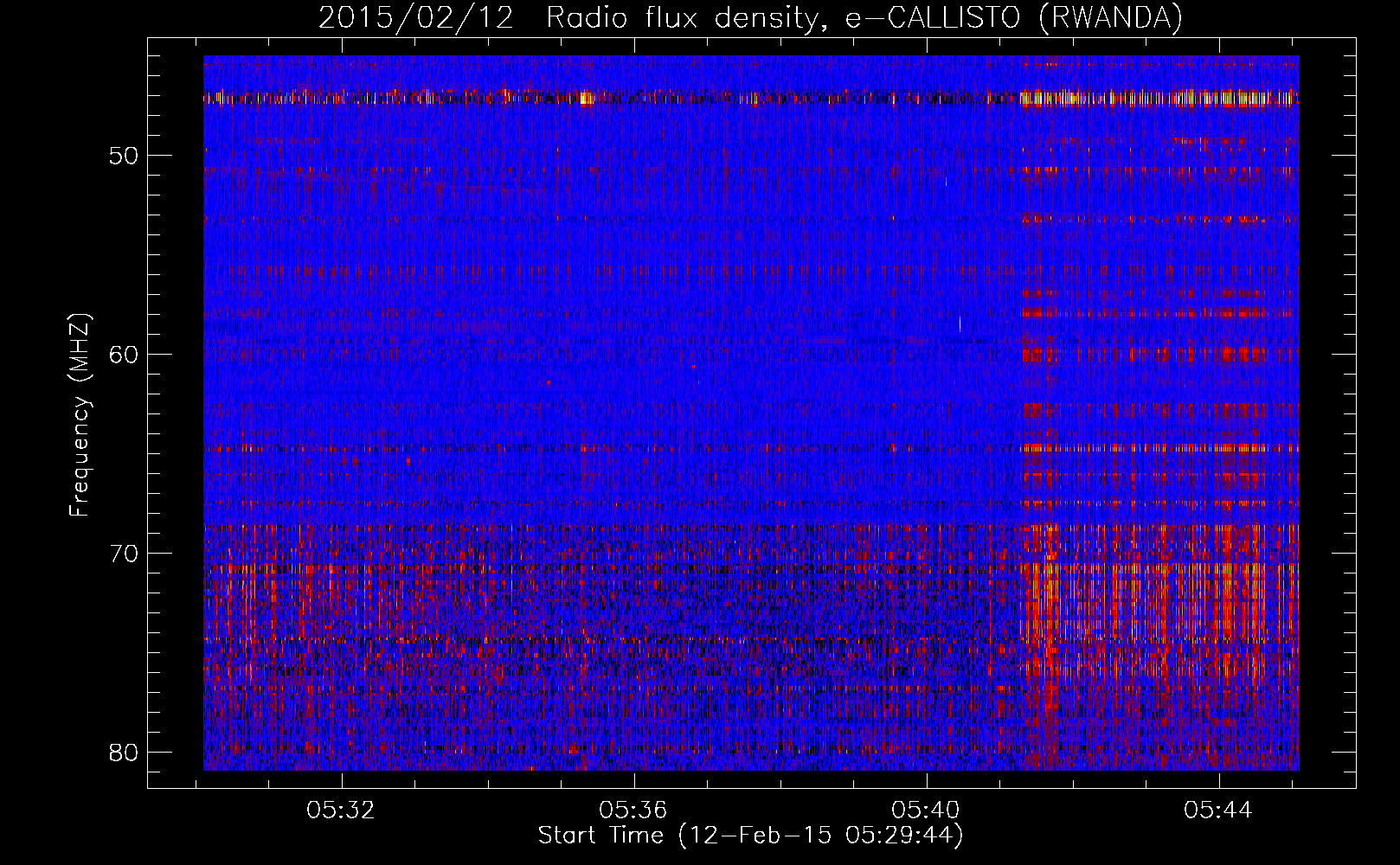Screen dimensions: 1400x865
Task: Click the plot title 'Radio flux density, e-CALLISTO (RWANDA)'
Action: pyautogui.click(x=864, y=18)
